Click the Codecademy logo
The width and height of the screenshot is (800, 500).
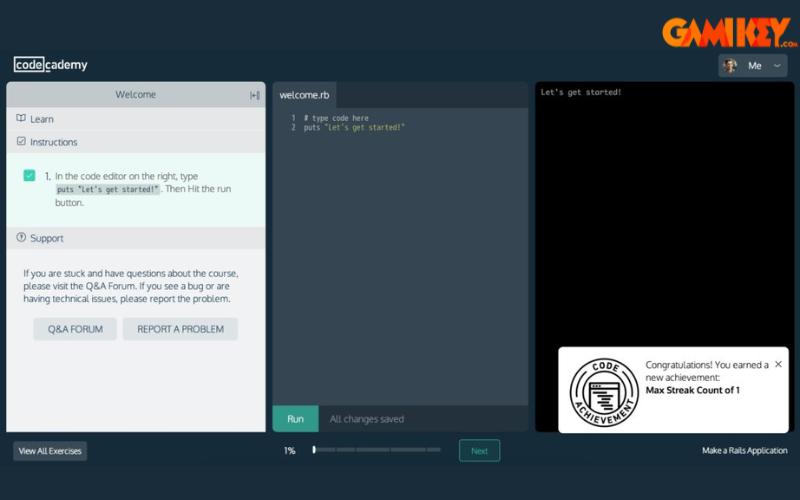click(51, 65)
